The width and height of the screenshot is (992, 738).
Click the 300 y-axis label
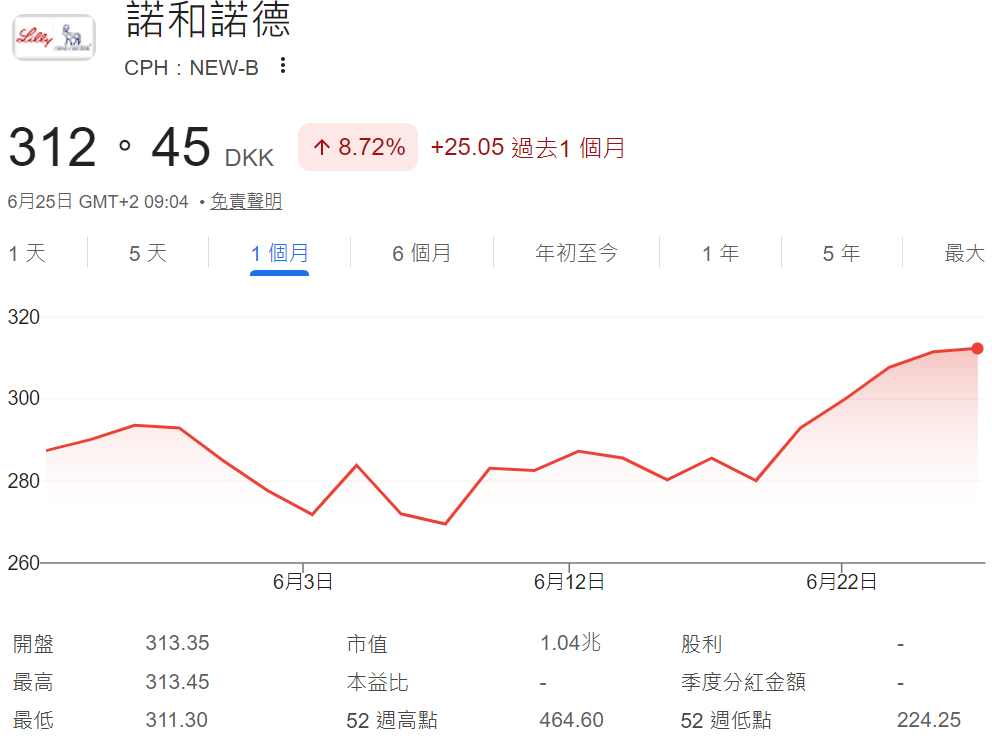point(23,398)
